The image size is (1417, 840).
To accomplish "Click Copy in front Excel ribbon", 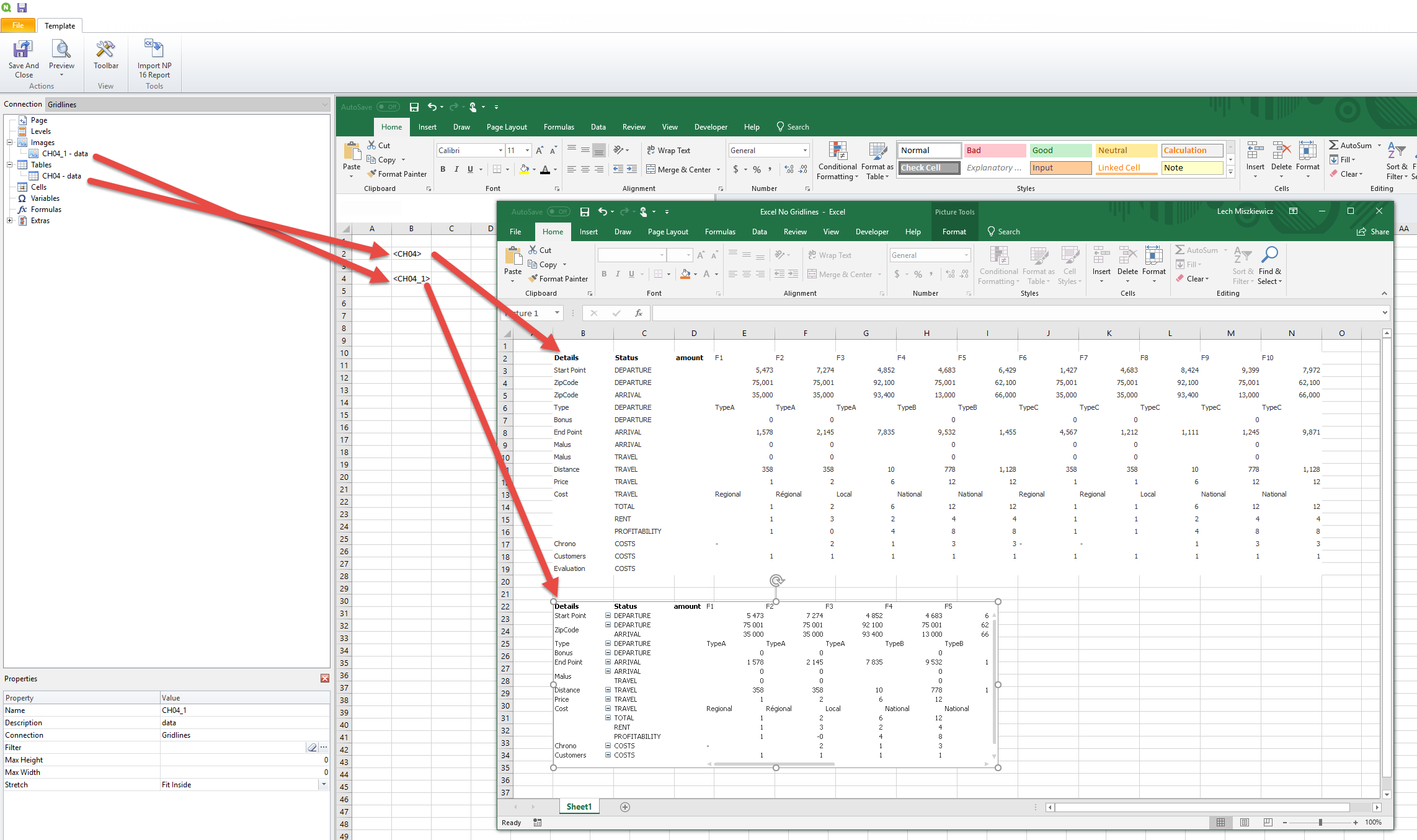I will [543, 265].
